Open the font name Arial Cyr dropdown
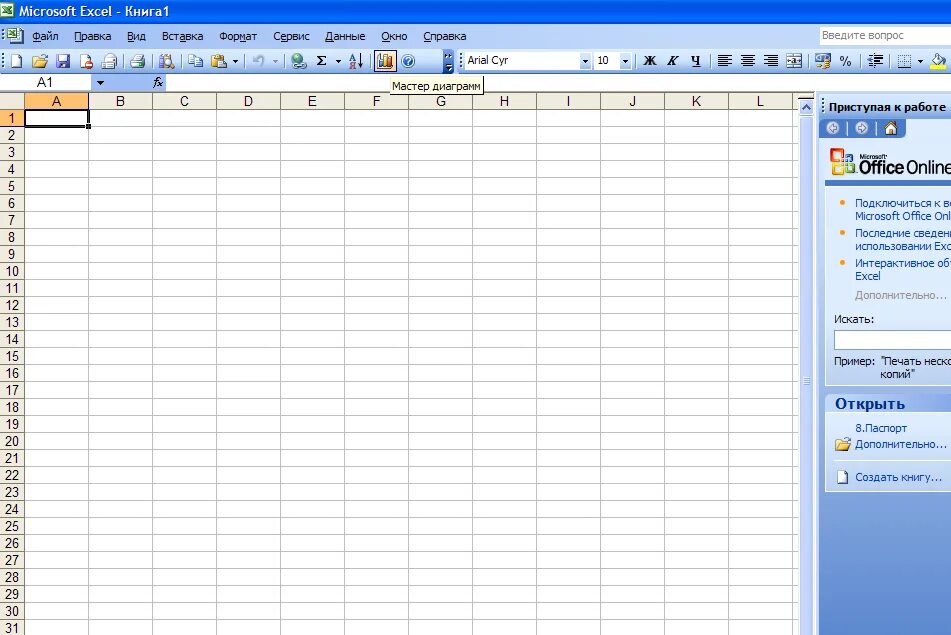This screenshot has height=635, width=951. tap(585, 61)
